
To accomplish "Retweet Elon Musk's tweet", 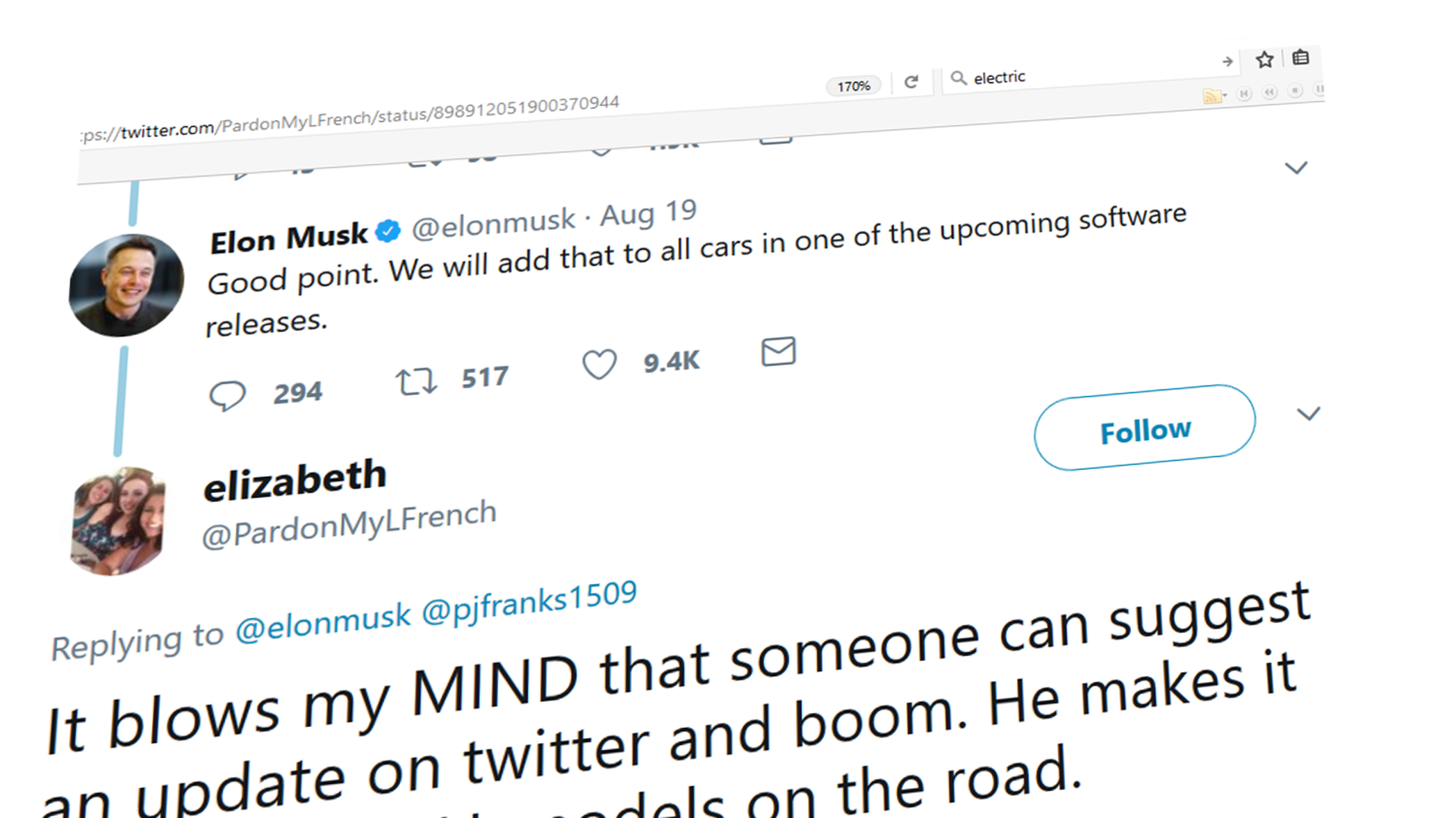I will (416, 382).
